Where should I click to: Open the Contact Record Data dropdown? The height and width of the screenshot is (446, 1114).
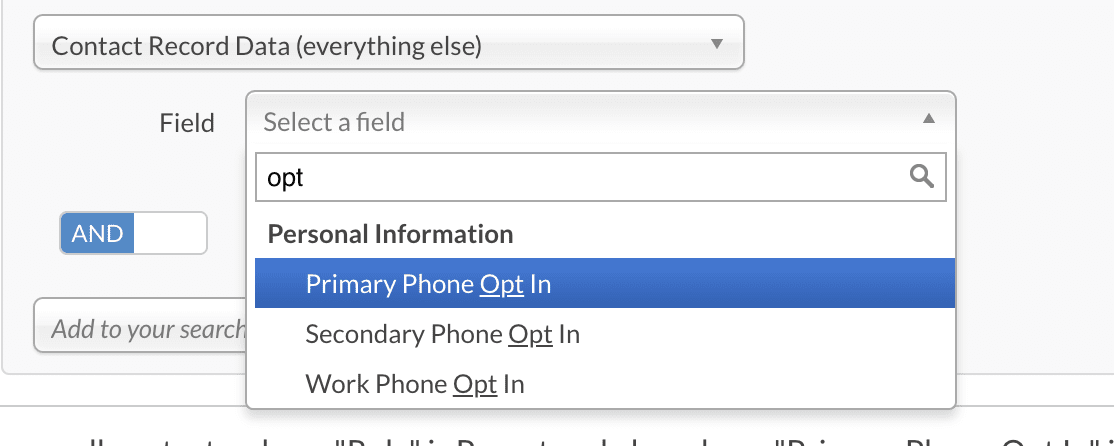pos(388,45)
